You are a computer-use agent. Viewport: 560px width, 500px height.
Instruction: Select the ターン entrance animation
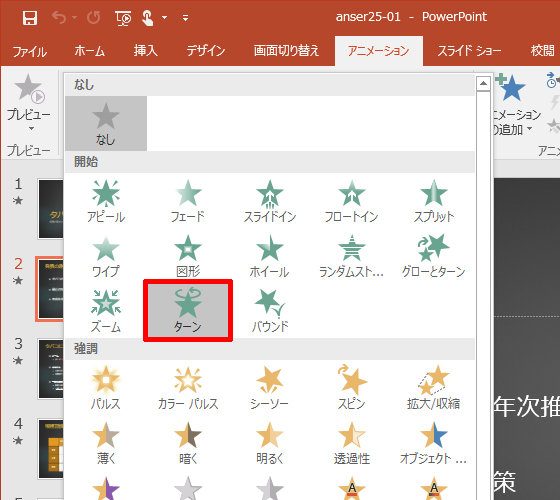click(x=188, y=310)
